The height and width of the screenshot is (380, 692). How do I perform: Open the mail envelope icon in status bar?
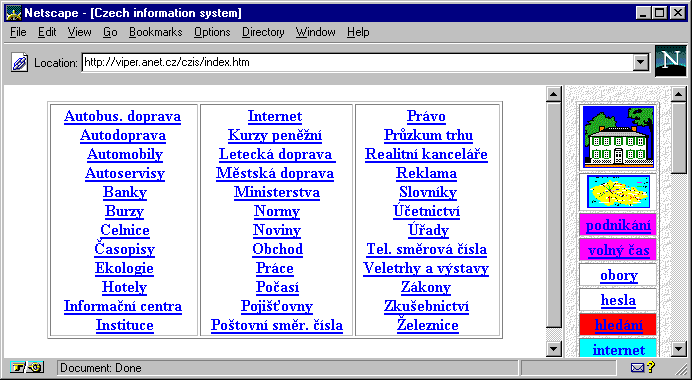(x=637, y=368)
